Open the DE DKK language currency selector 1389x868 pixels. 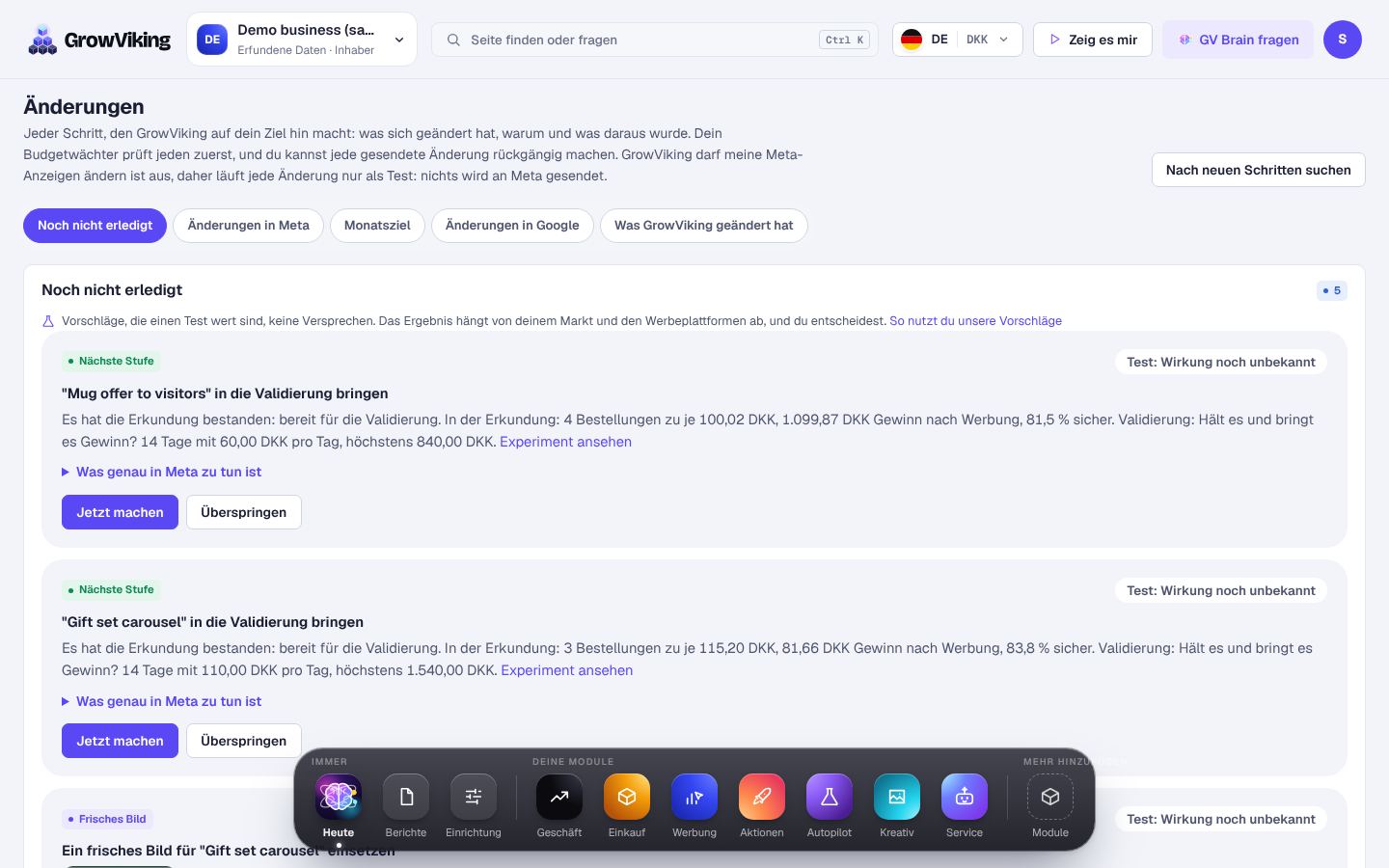point(958,40)
